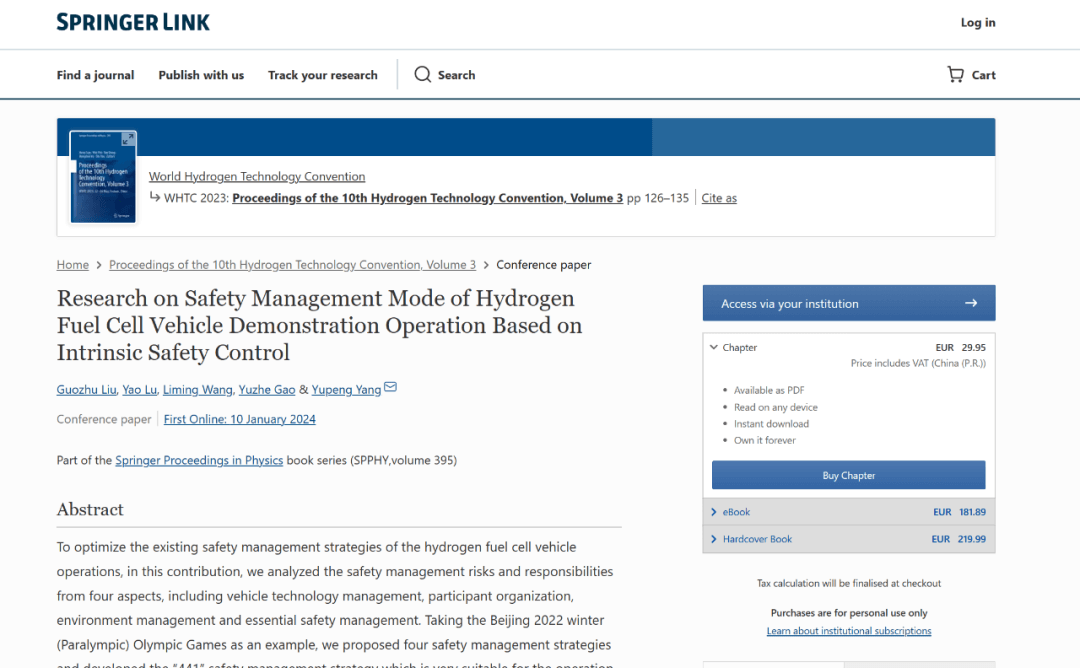1080x668 pixels.
Task: Click the arrow on Access via your institution
Action: [x=970, y=303]
